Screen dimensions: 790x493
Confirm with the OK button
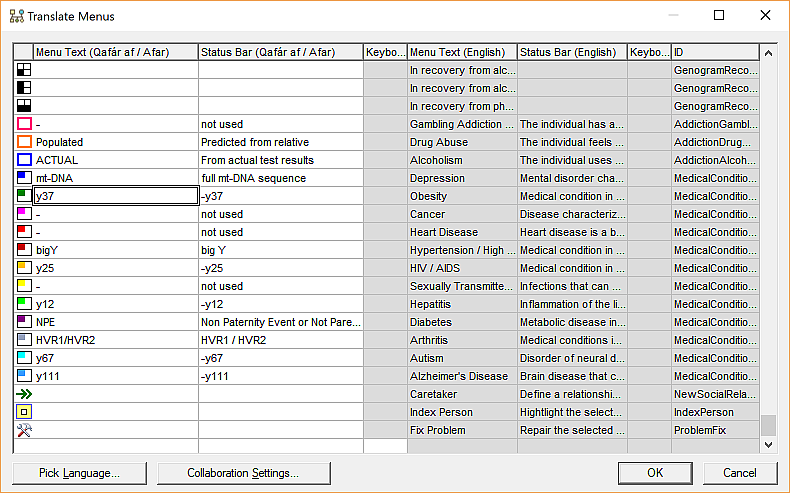pos(654,473)
